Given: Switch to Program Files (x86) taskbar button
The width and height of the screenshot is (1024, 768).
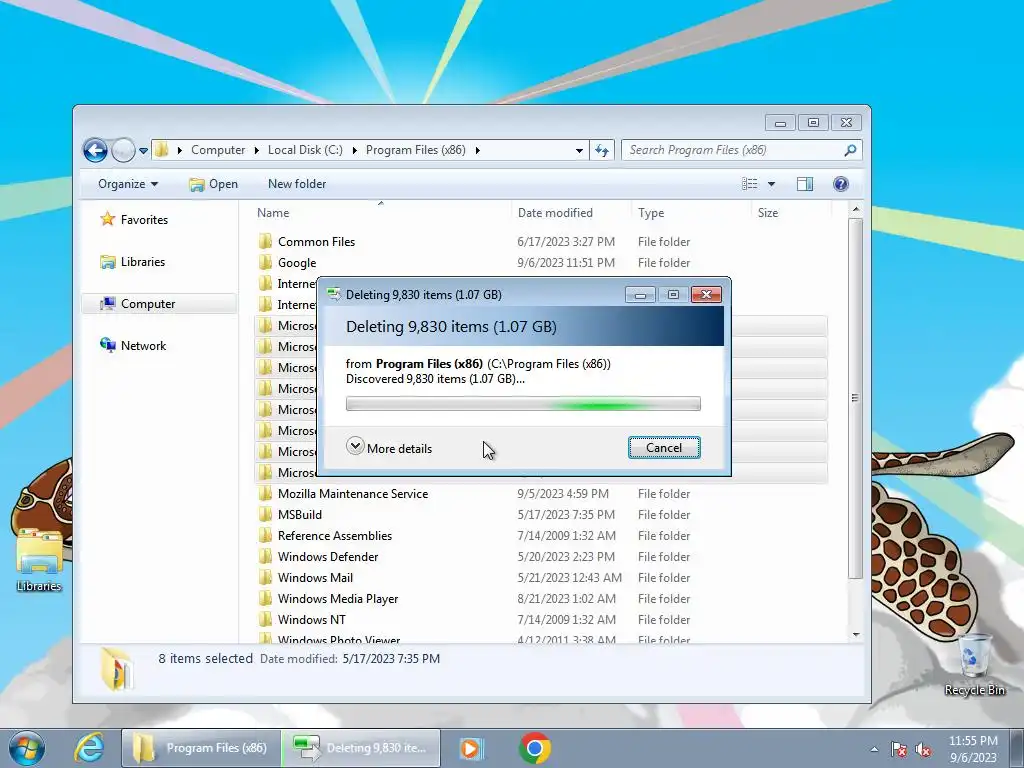Looking at the screenshot, I should (200, 748).
